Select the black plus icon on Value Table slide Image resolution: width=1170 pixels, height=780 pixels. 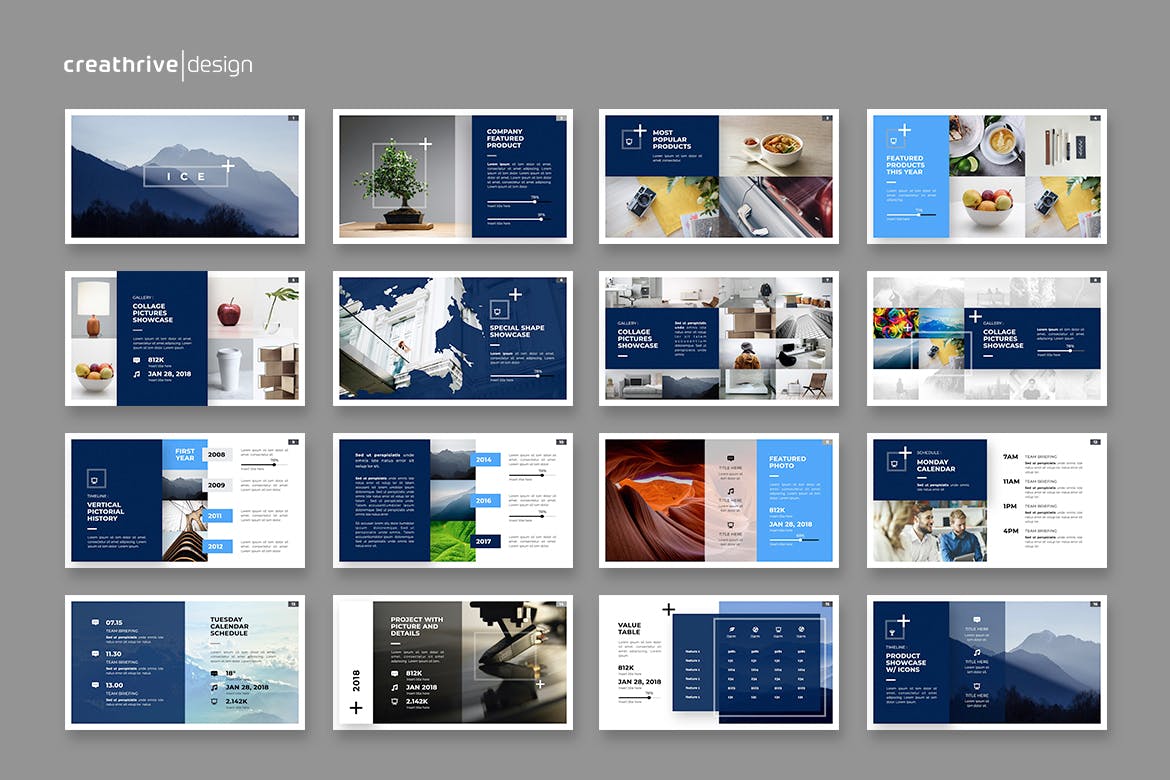(x=668, y=609)
